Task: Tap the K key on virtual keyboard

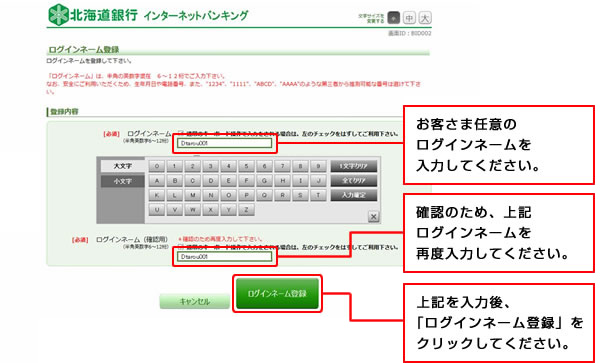Action: tap(157, 195)
